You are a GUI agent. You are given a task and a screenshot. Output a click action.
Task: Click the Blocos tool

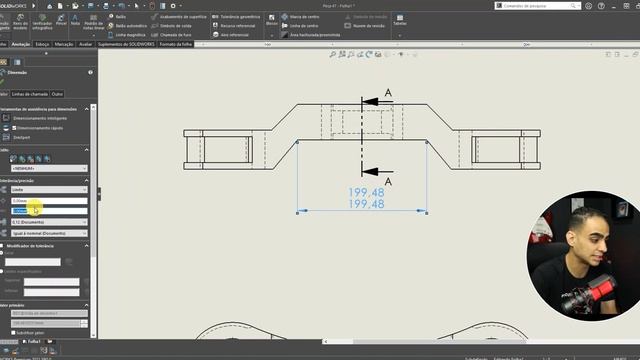[271, 20]
